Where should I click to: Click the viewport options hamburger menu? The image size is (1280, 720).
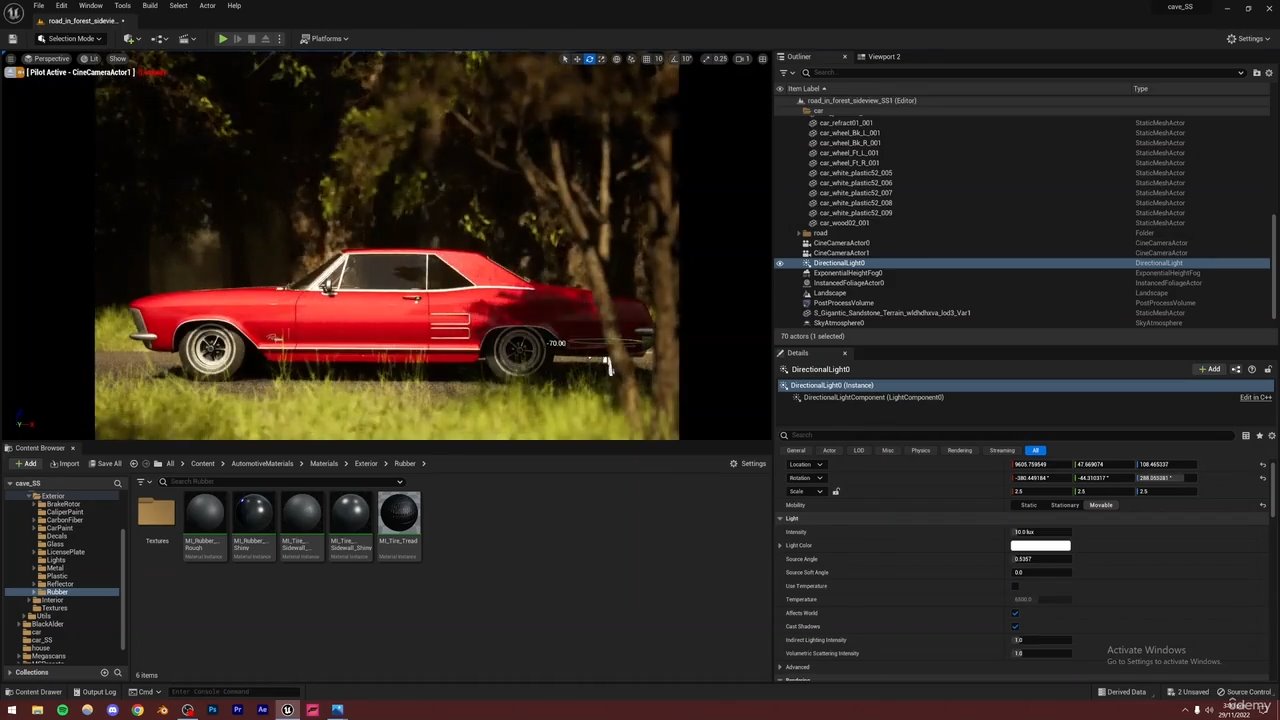point(11,59)
